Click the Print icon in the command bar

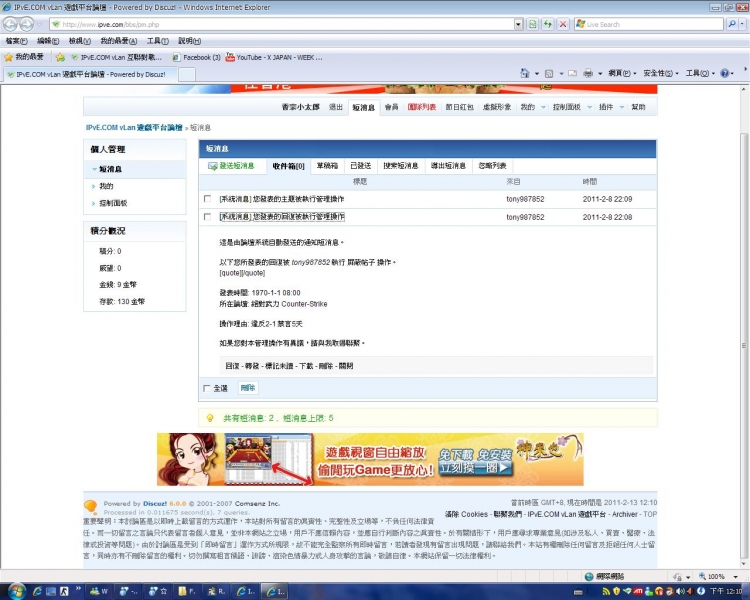point(588,73)
